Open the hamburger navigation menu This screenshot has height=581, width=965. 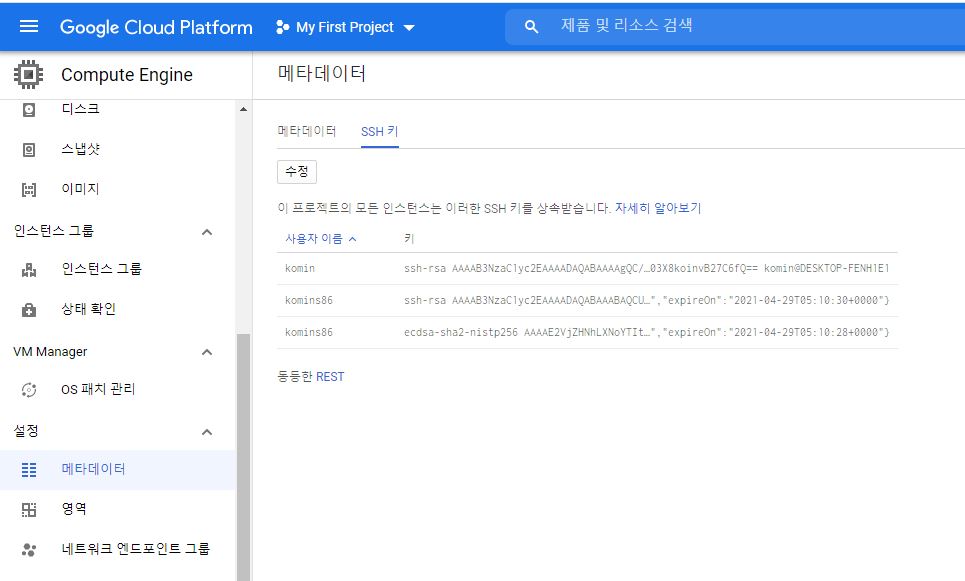click(29, 26)
